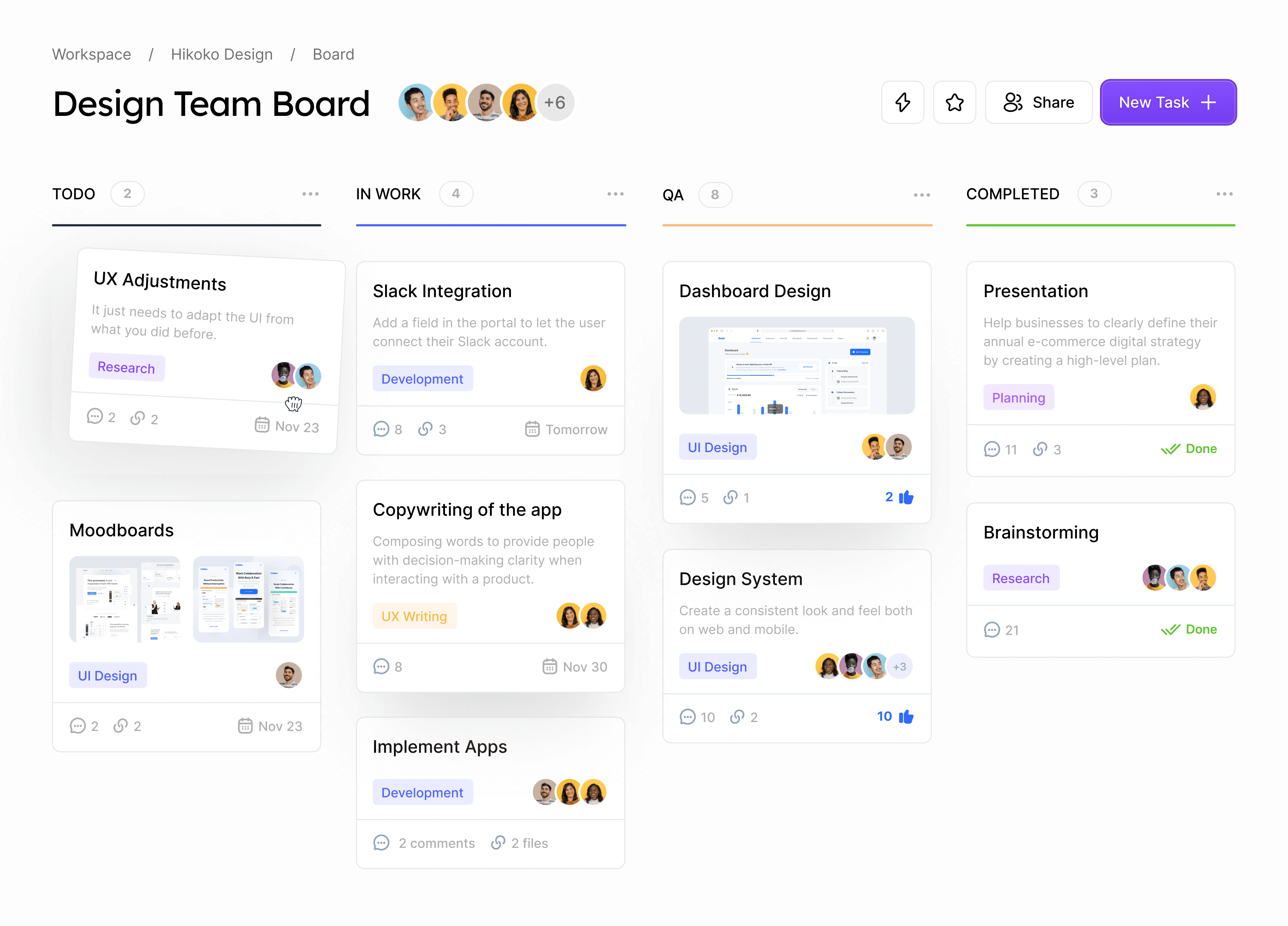Image resolution: width=1288 pixels, height=926 pixels.
Task: Open the IN WORK column three-dot menu
Action: click(x=615, y=194)
